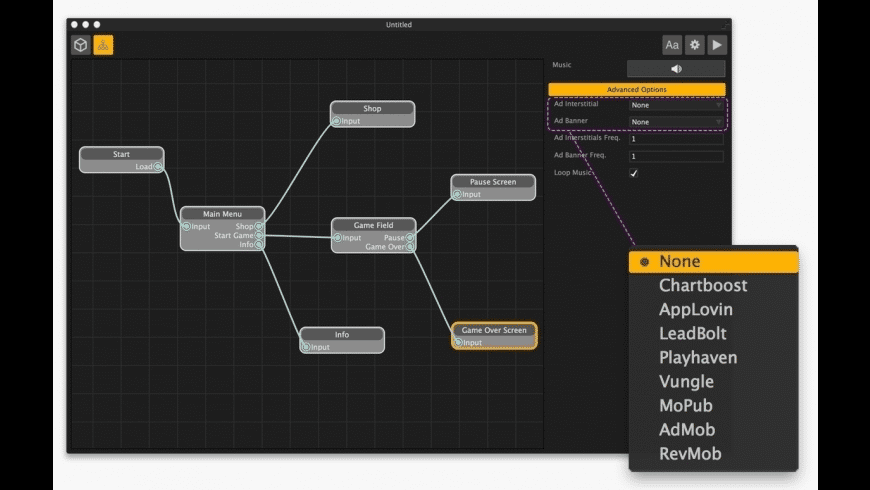Switch to the scene flow graph view

(x=104, y=45)
